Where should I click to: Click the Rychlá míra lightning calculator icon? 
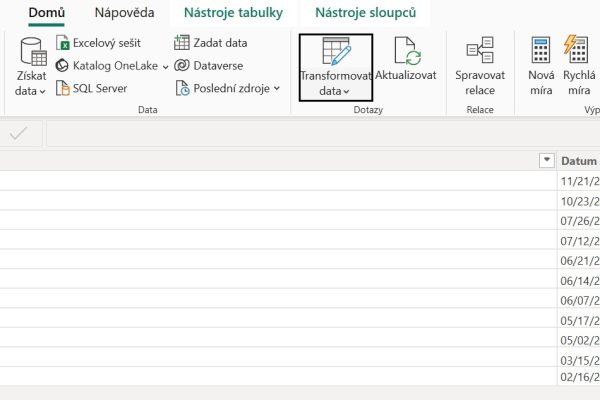(576, 49)
